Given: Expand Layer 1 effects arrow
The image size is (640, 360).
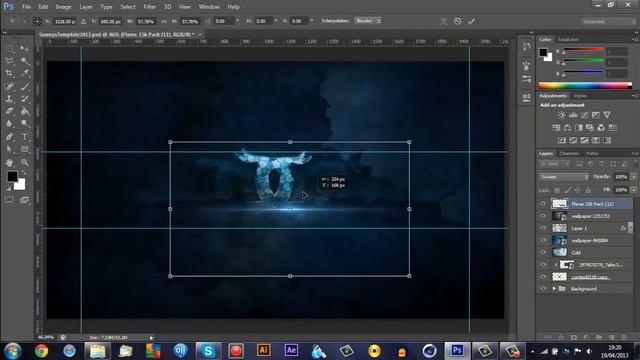Looking at the screenshot, I should (630, 228).
